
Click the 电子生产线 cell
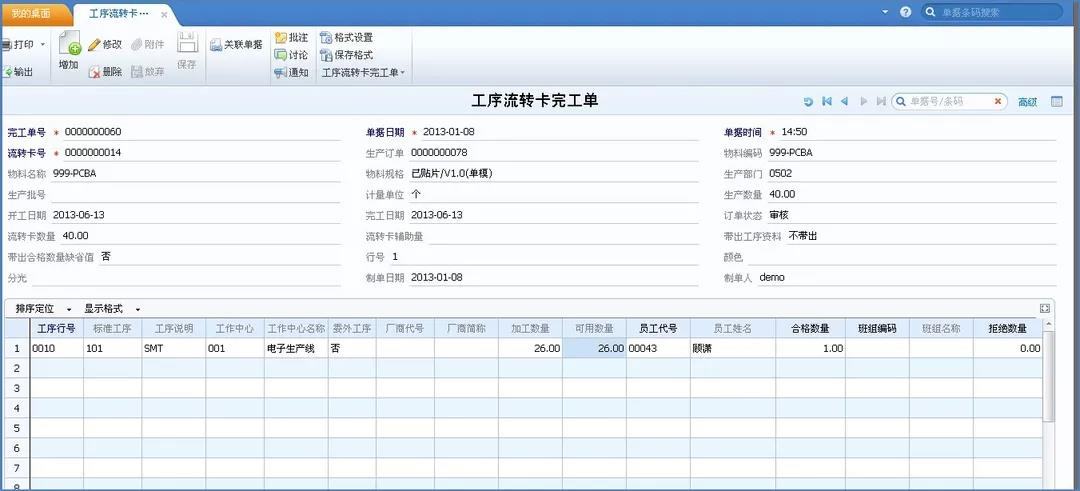(x=296, y=348)
